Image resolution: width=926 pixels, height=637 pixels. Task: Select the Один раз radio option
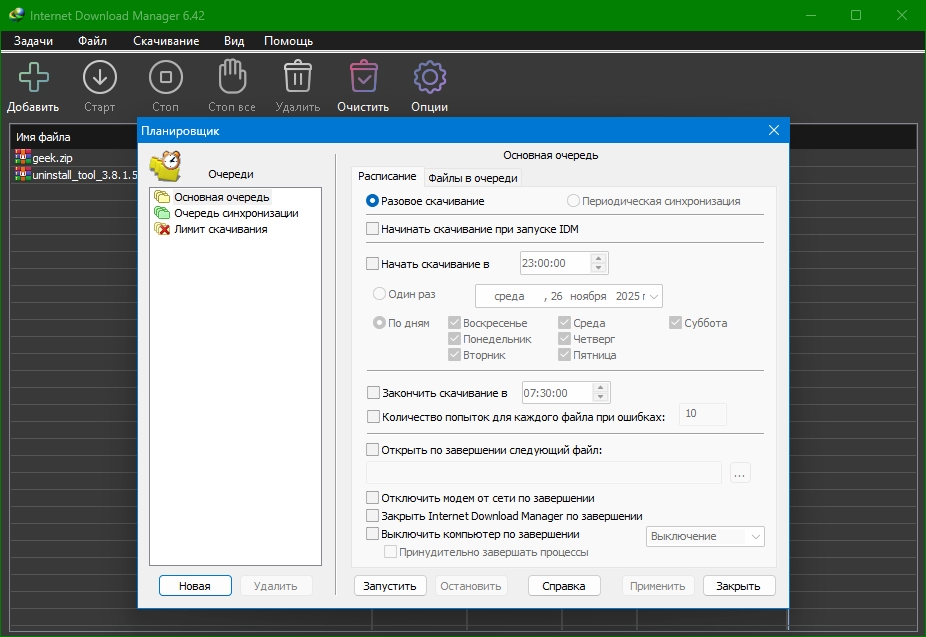[x=379, y=293]
